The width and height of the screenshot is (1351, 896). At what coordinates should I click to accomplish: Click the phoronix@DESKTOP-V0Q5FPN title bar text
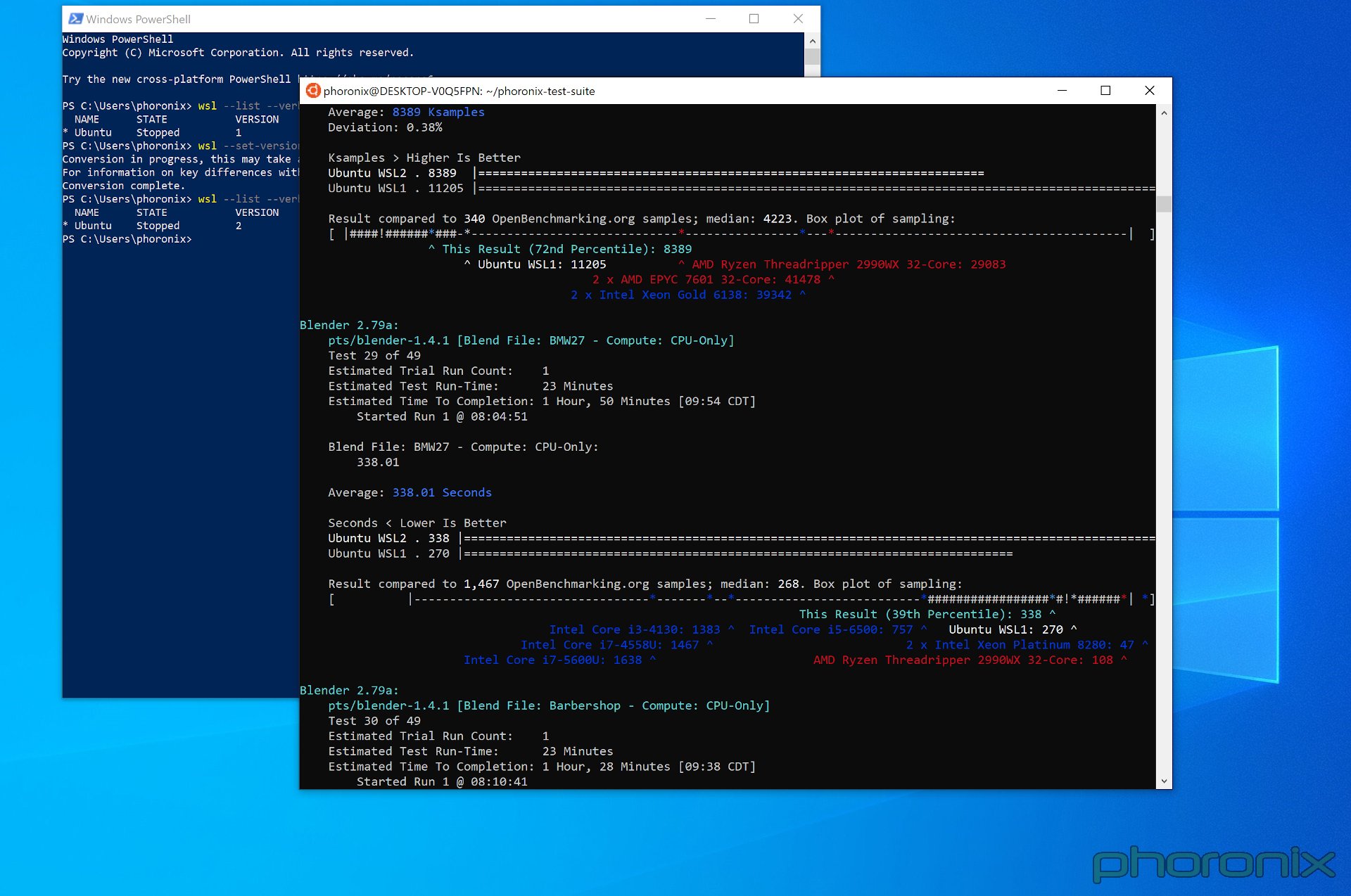point(459,91)
